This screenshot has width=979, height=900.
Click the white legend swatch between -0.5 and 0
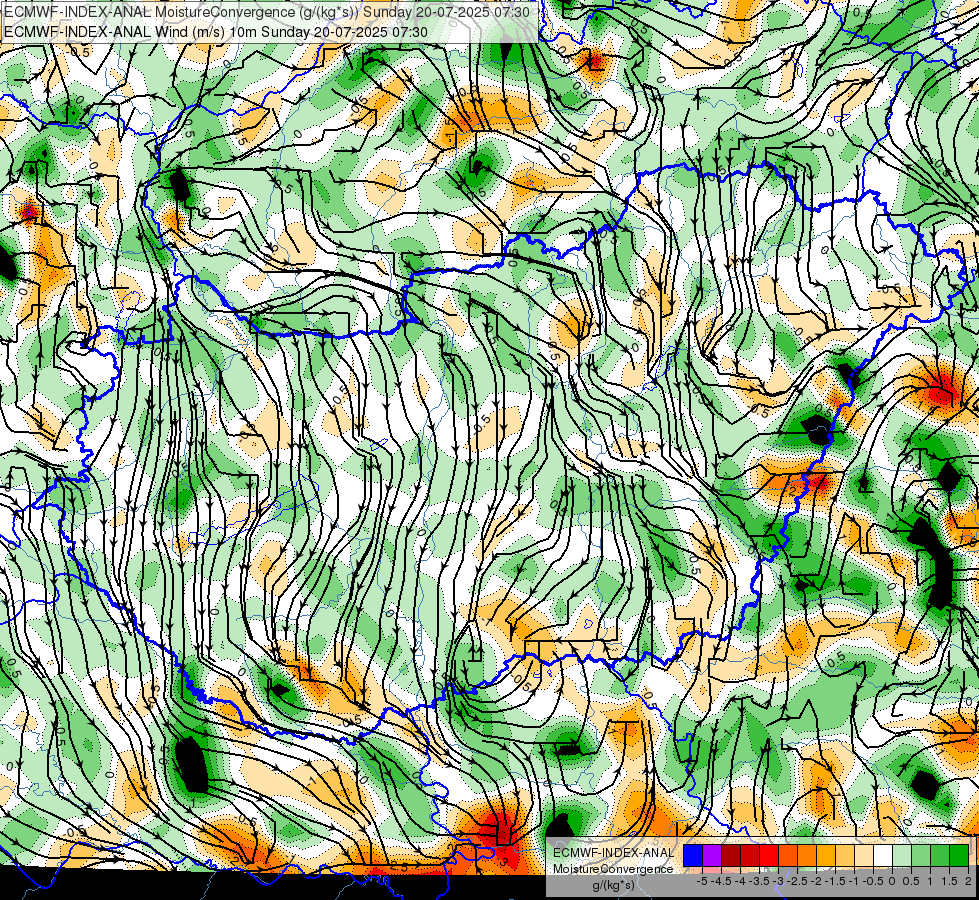point(883,856)
